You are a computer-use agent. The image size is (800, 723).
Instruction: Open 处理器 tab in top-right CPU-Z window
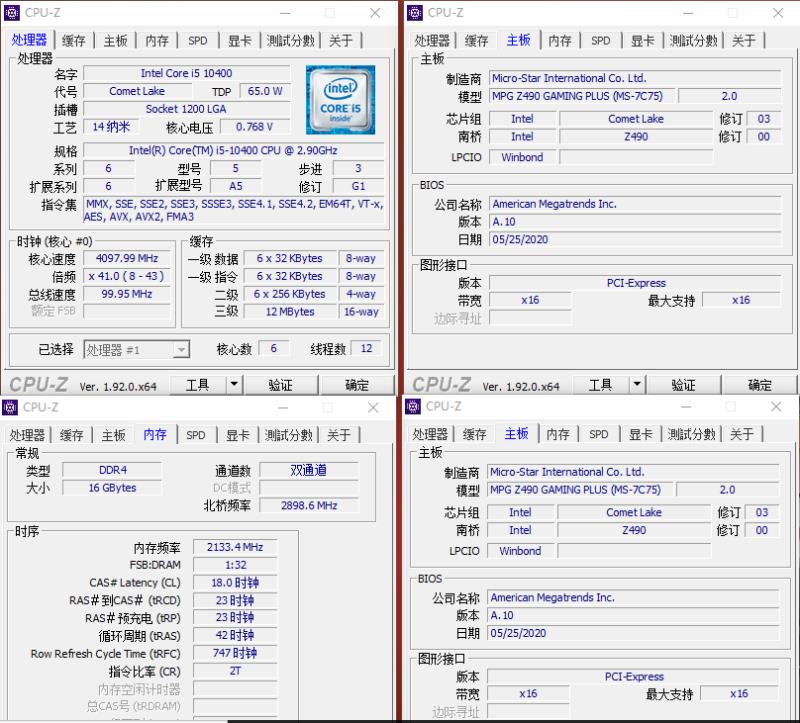432,40
